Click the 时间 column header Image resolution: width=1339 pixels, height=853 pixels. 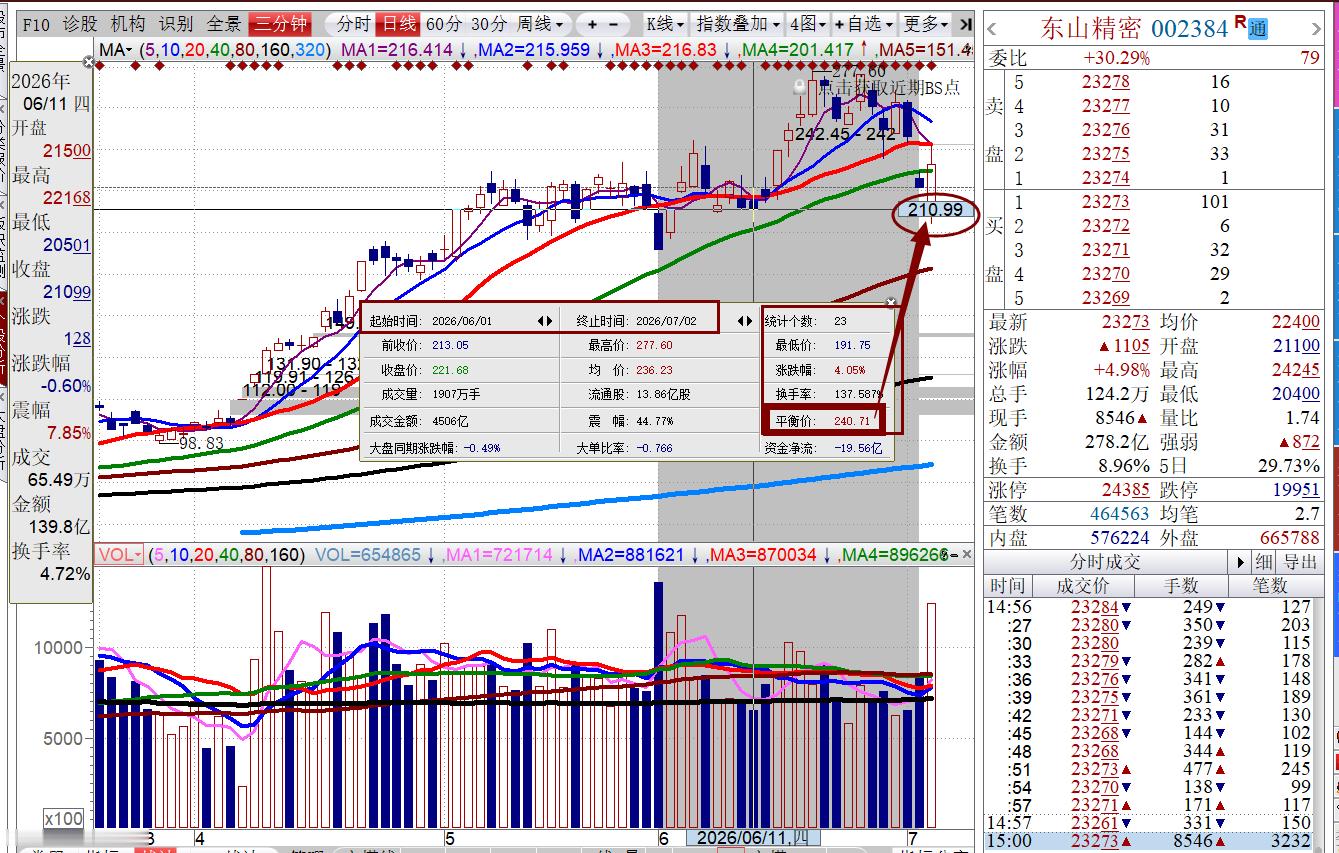pos(1007,586)
